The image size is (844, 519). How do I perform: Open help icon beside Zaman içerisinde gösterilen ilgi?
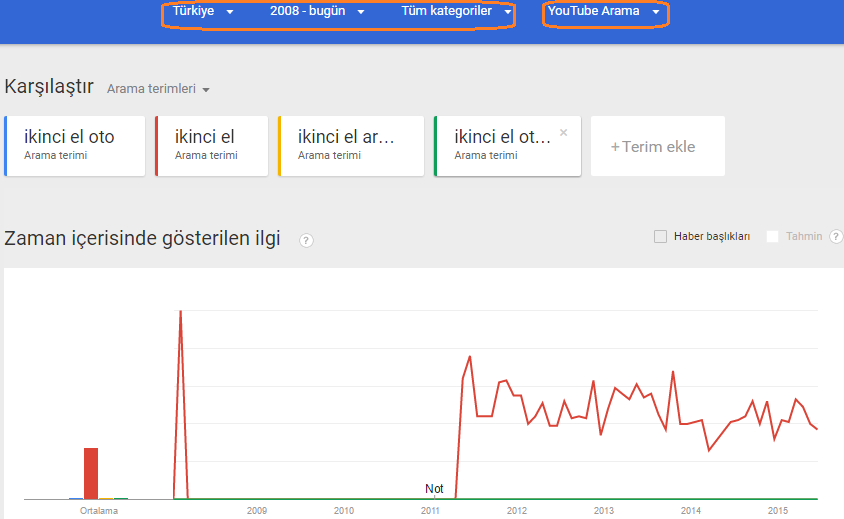[306, 240]
